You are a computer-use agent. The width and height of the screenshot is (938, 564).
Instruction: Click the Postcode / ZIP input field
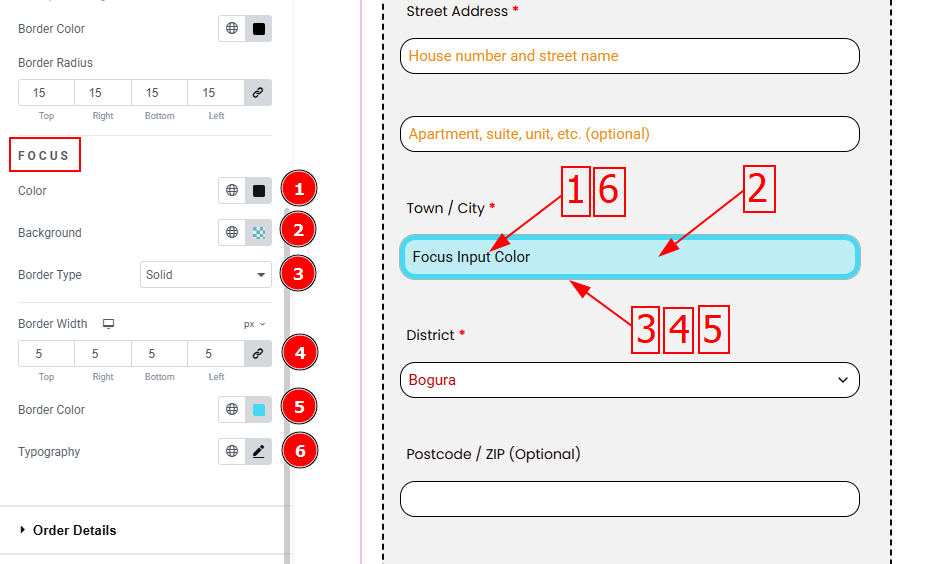coord(629,499)
